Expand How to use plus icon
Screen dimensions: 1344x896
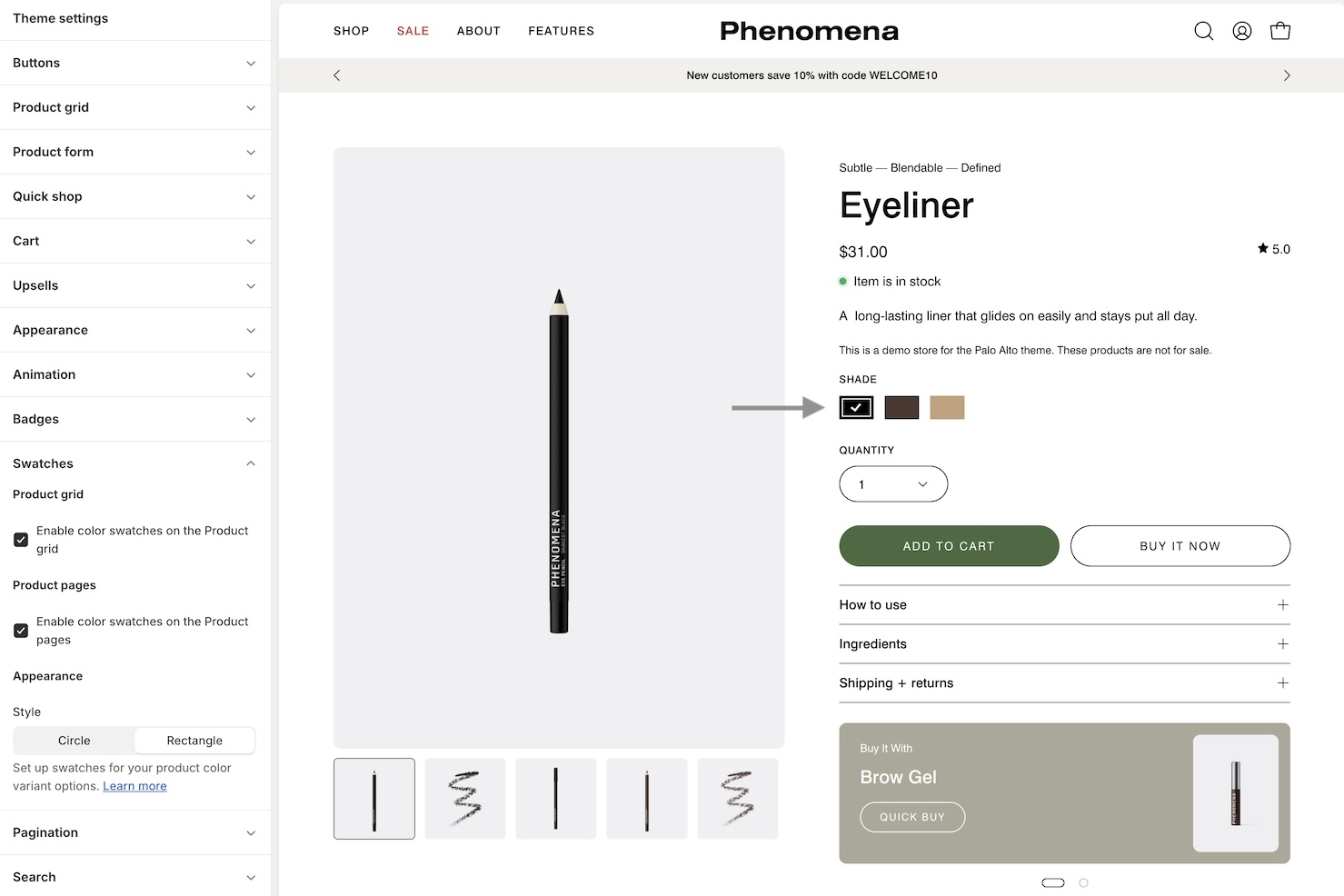coord(1282,605)
